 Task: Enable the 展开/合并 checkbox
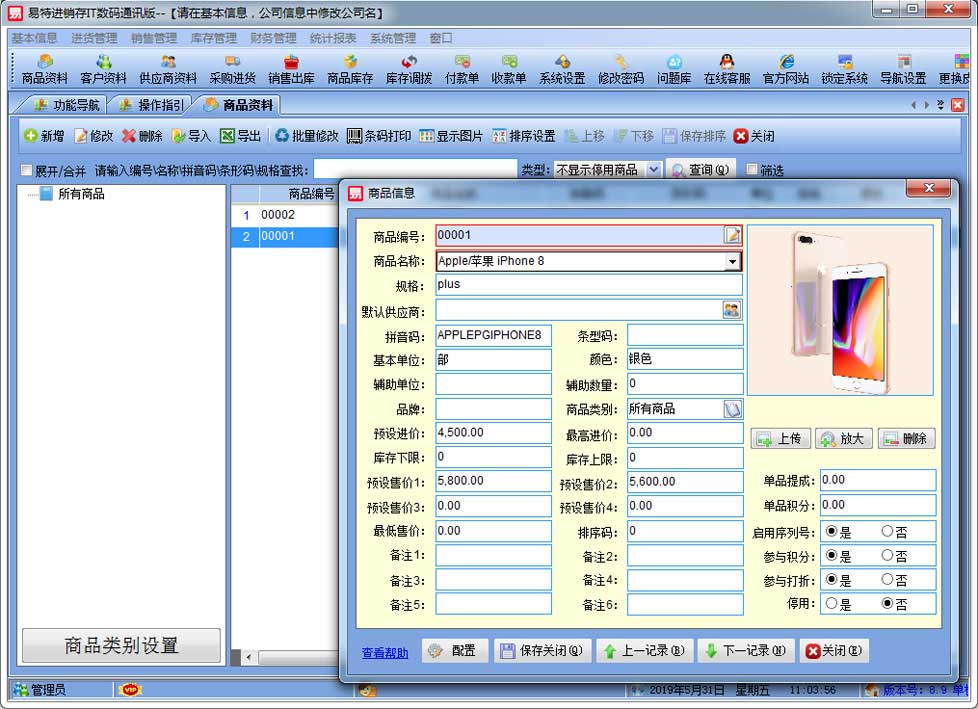pos(27,171)
